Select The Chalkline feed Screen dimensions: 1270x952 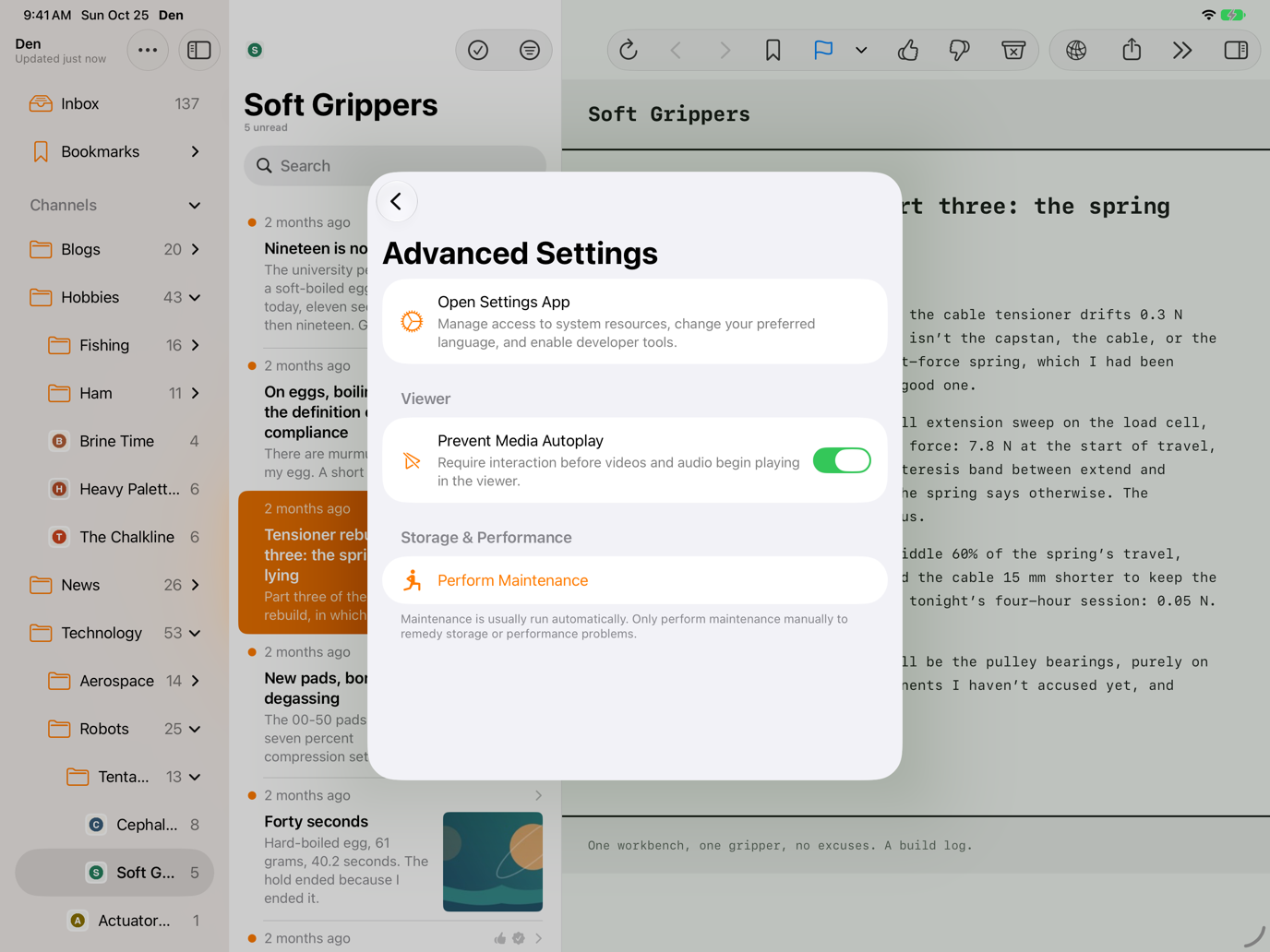click(x=114, y=537)
